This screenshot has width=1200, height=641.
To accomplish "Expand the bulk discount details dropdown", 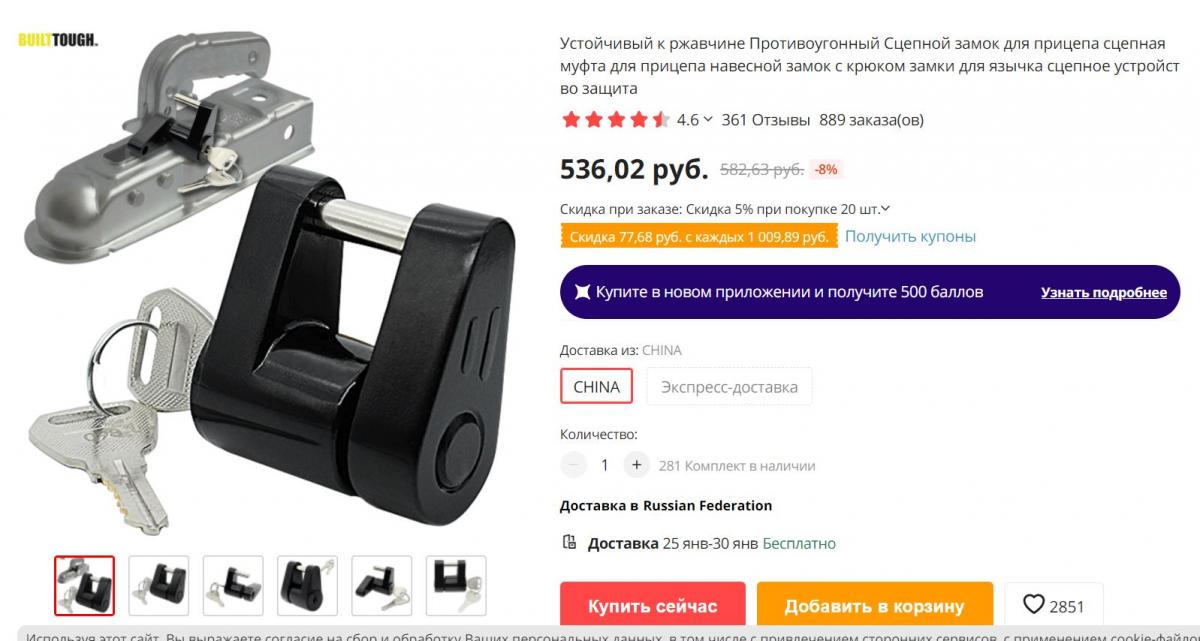I will (886, 209).
